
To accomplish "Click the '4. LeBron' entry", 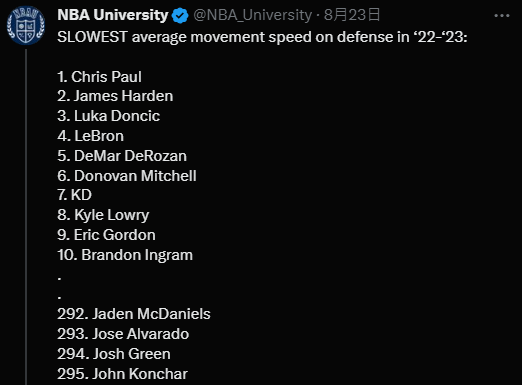I will click(90, 136).
